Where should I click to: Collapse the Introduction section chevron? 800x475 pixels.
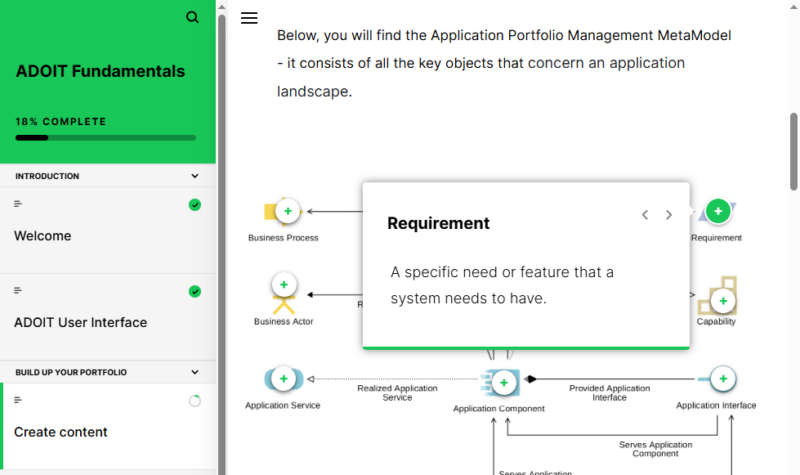195,176
